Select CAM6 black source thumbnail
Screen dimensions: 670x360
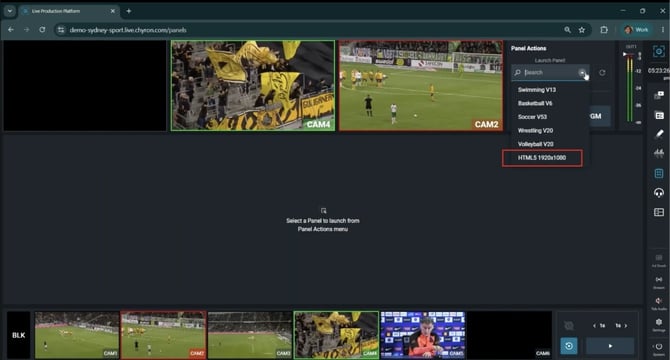(x=509, y=335)
